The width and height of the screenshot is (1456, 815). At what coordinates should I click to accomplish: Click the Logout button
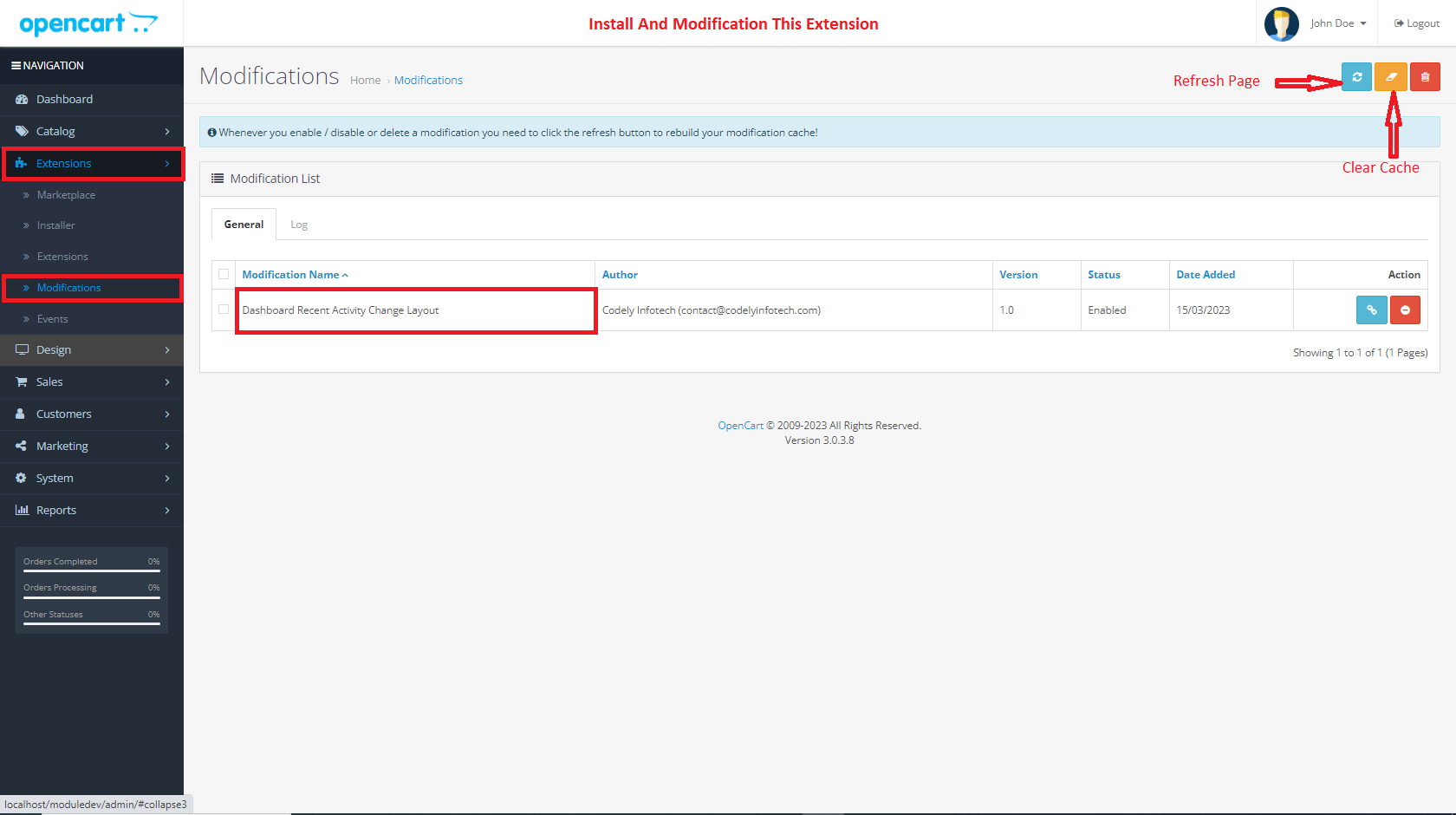point(1416,23)
